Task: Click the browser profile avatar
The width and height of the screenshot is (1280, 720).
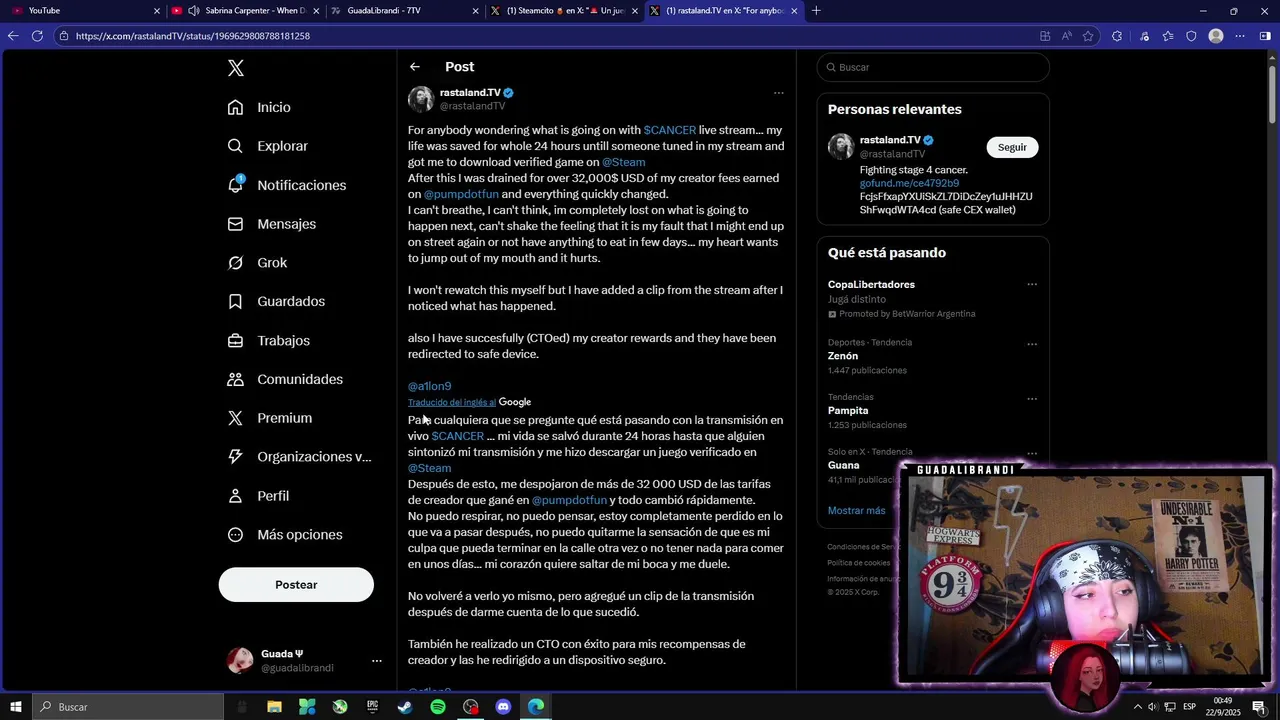Action: point(1216,36)
